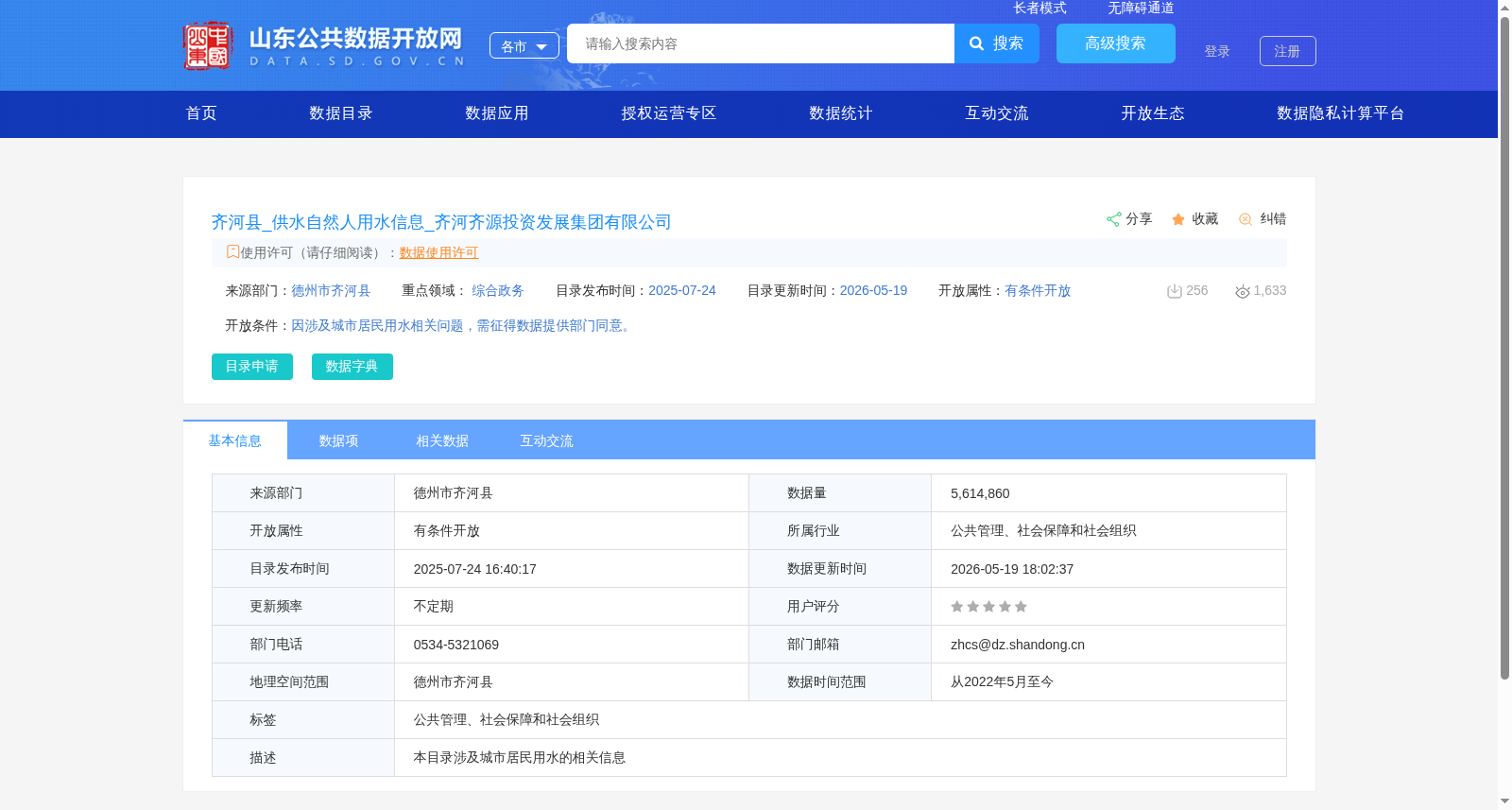1512x810 pixels.
Task: Click the 注册 register button
Action: pos(1288,51)
